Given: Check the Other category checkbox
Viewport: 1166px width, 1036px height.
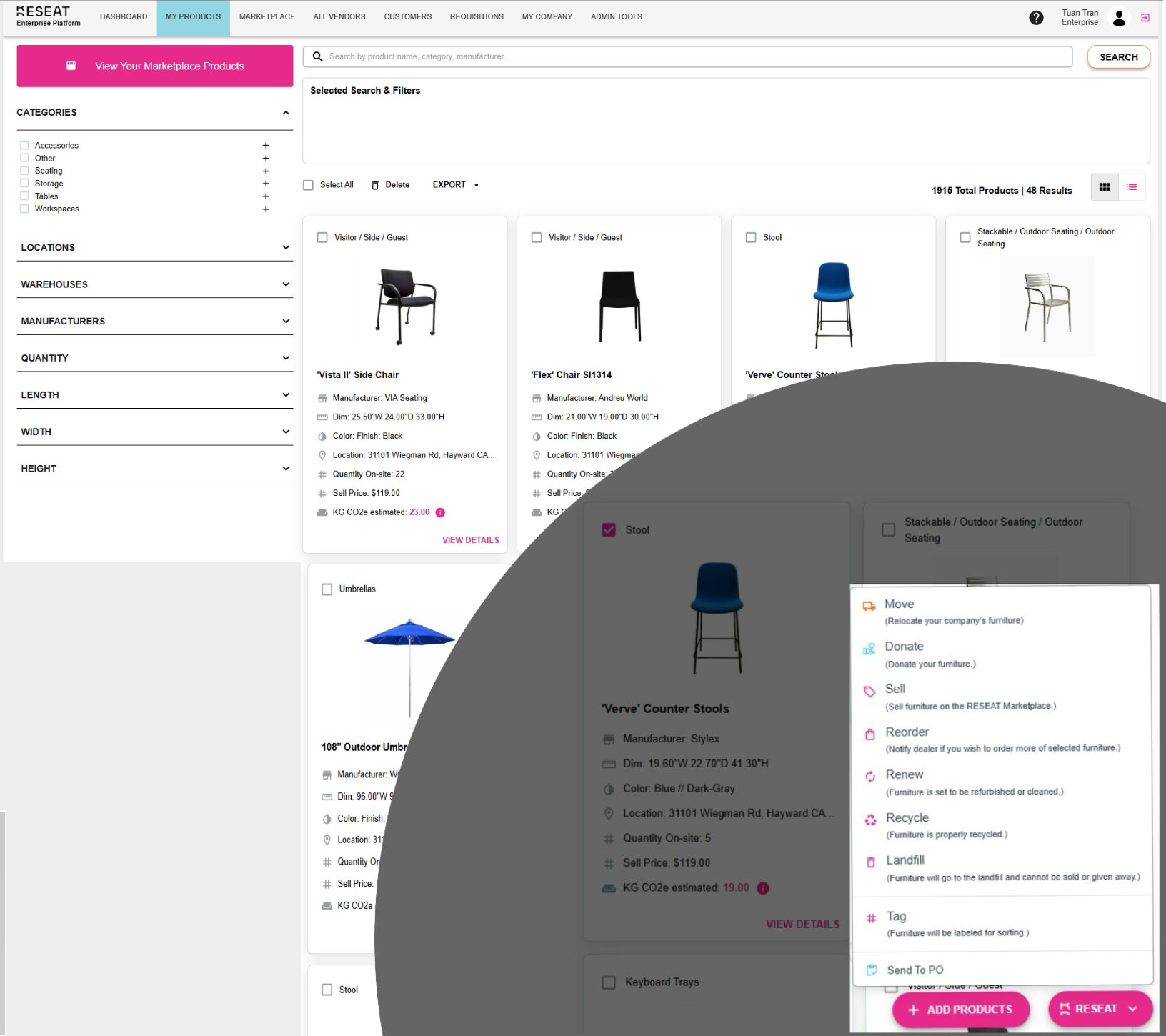Looking at the screenshot, I should click(x=24, y=158).
